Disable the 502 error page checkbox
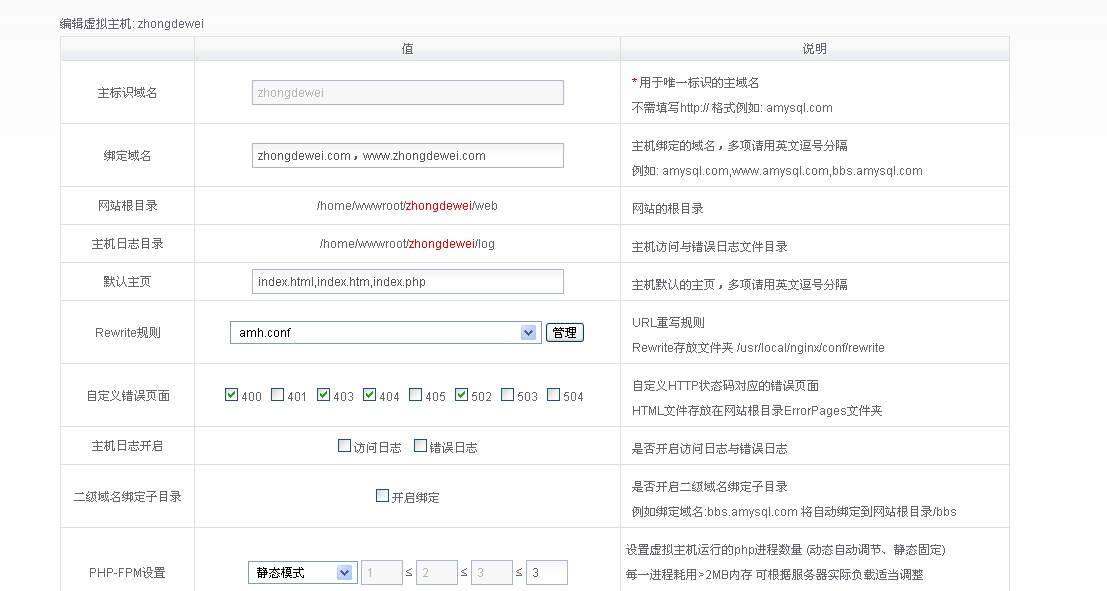Viewport: 1107px width, 591px height. click(x=461, y=395)
